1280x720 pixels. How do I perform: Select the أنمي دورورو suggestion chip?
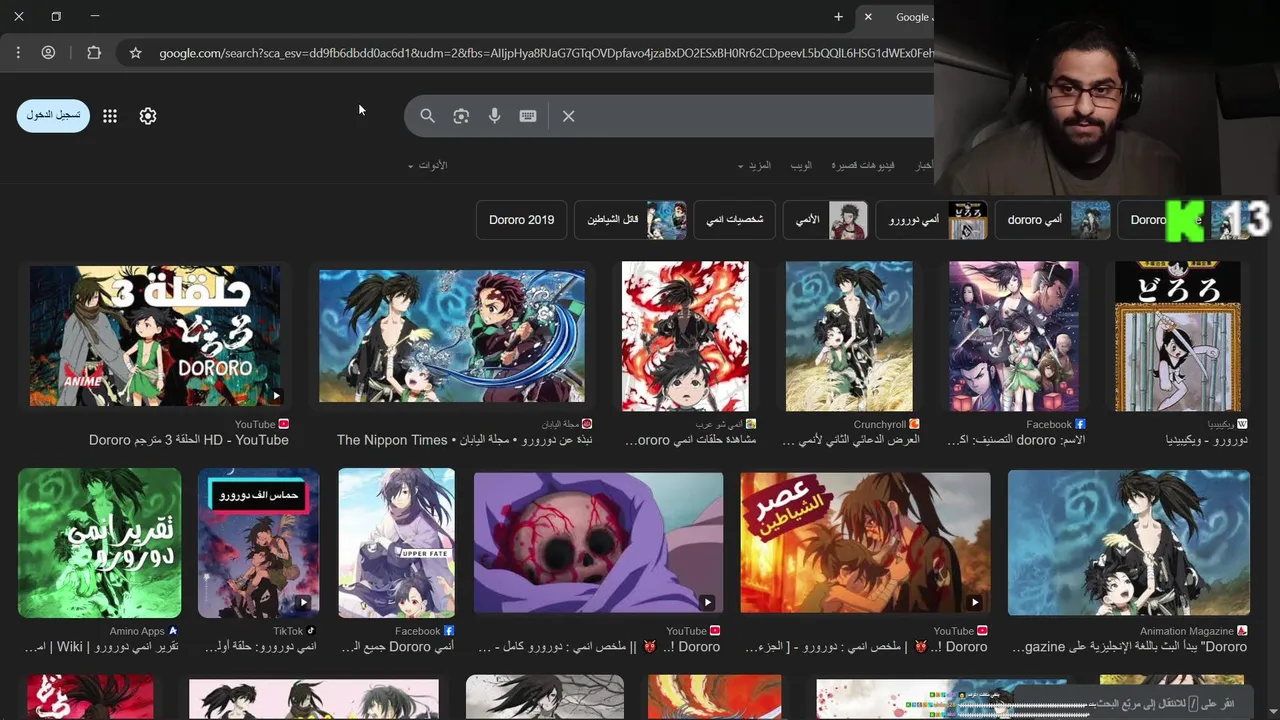click(x=931, y=220)
